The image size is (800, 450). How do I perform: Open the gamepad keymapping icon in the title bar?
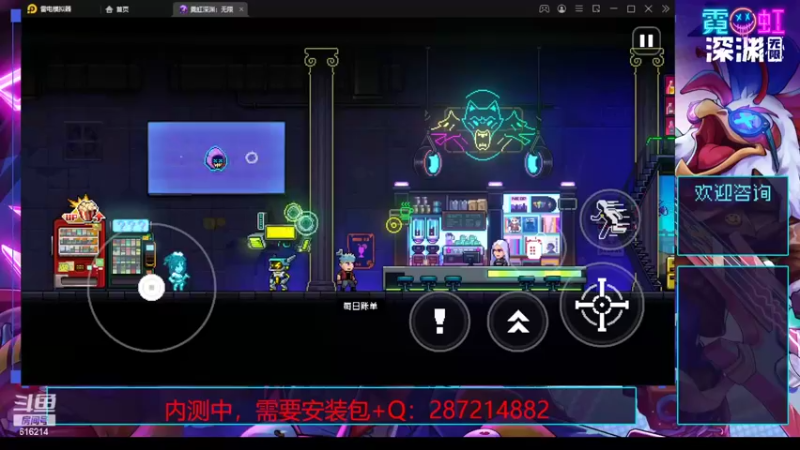(x=544, y=9)
